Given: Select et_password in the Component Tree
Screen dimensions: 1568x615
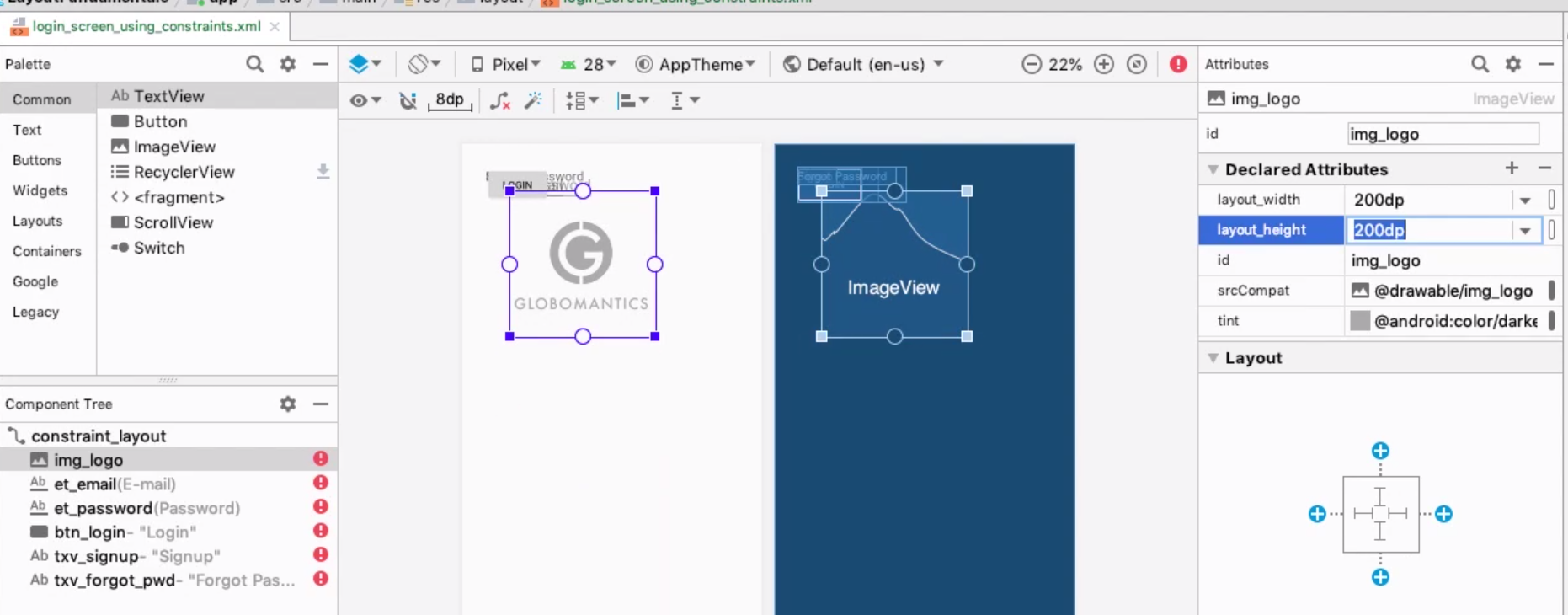Looking at the screenshot, I should pos(168,508).
